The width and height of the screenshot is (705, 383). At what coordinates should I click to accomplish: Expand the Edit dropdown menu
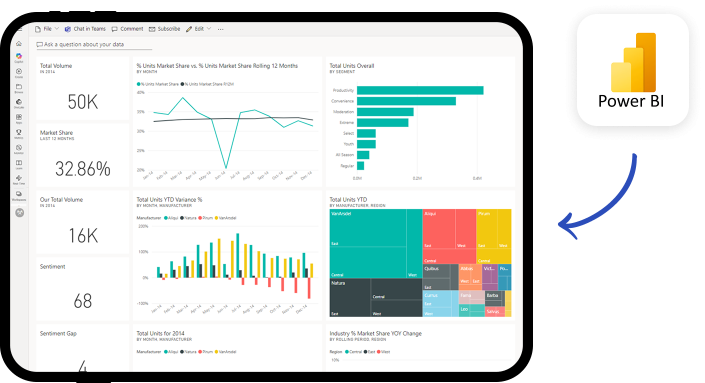click(x=198, y=29)
